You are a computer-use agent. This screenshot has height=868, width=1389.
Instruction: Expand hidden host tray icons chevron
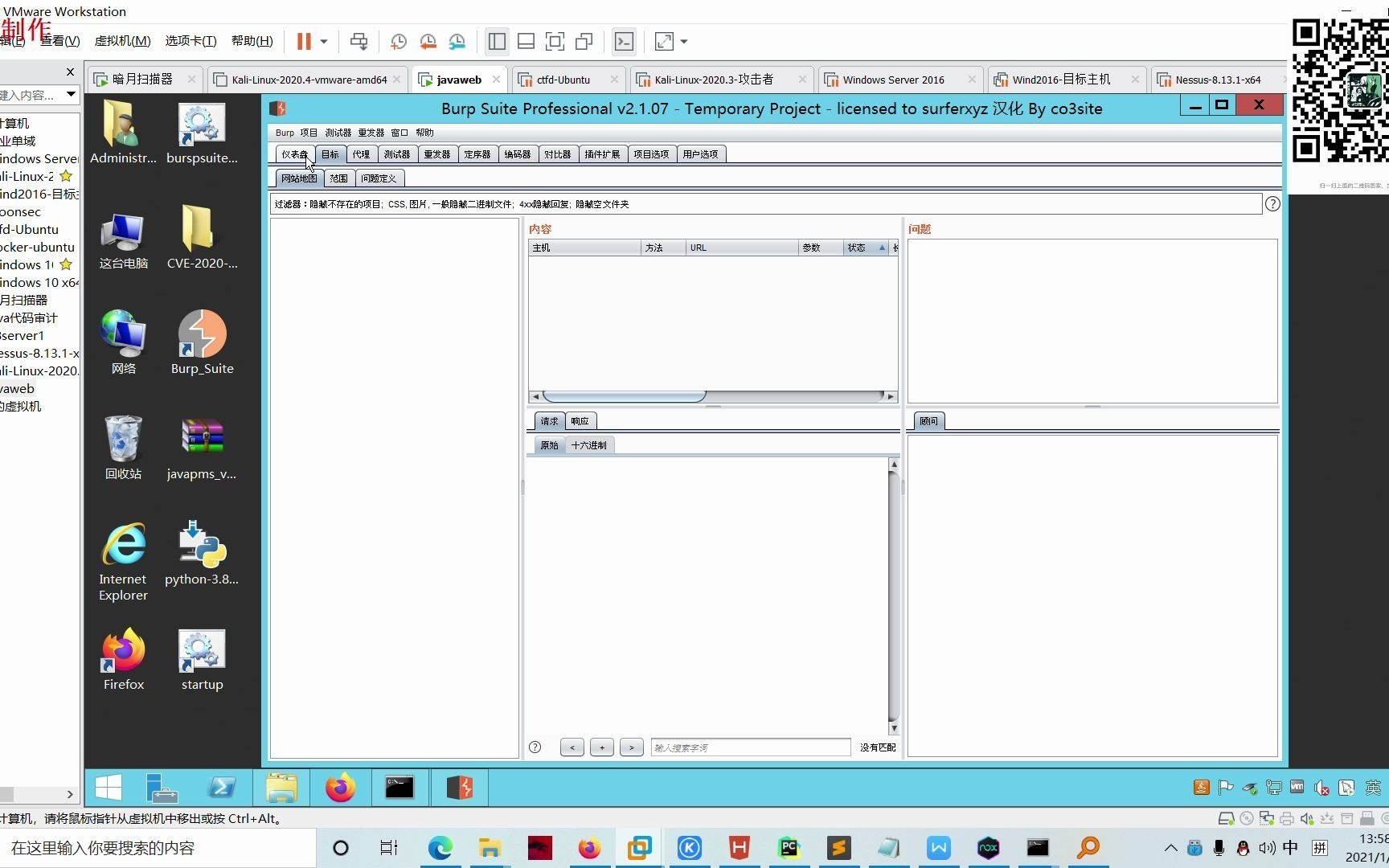[x=1170, y=848]
